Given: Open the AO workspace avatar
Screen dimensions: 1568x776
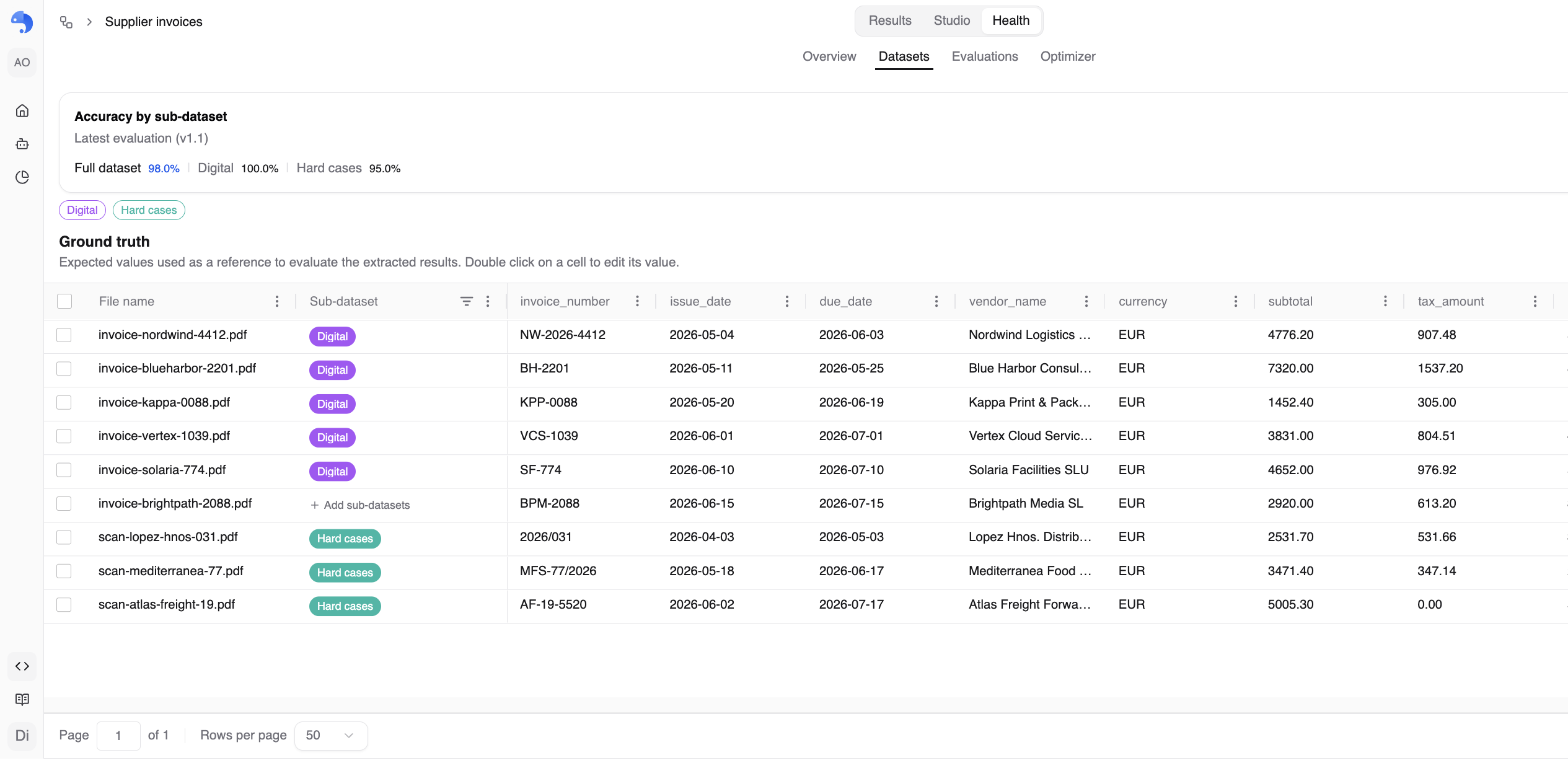Looking at the screenshot, I should [x=22, y=63].
